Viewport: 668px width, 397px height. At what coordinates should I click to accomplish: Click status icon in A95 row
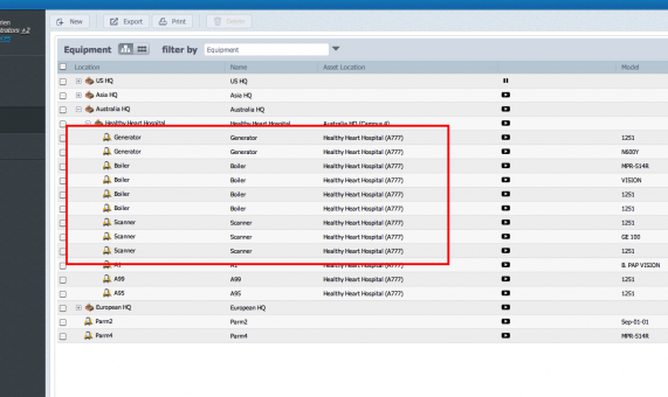point(506,293)
